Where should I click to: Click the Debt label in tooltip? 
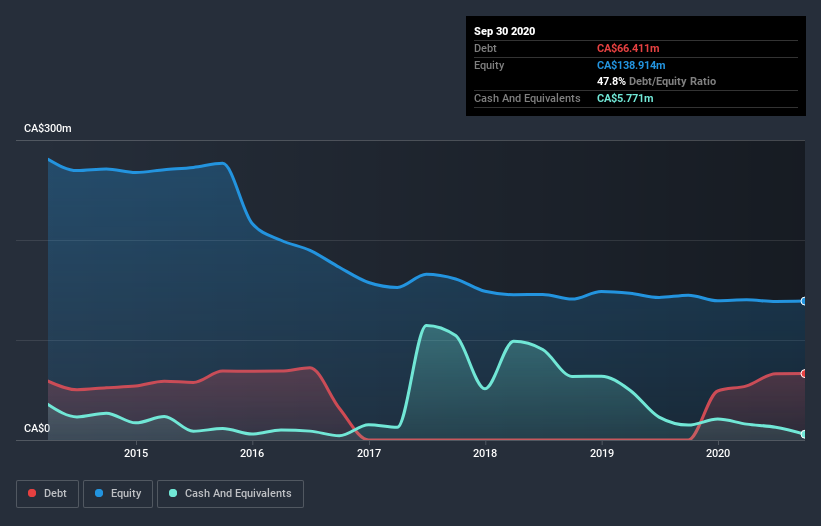(485, 48)
